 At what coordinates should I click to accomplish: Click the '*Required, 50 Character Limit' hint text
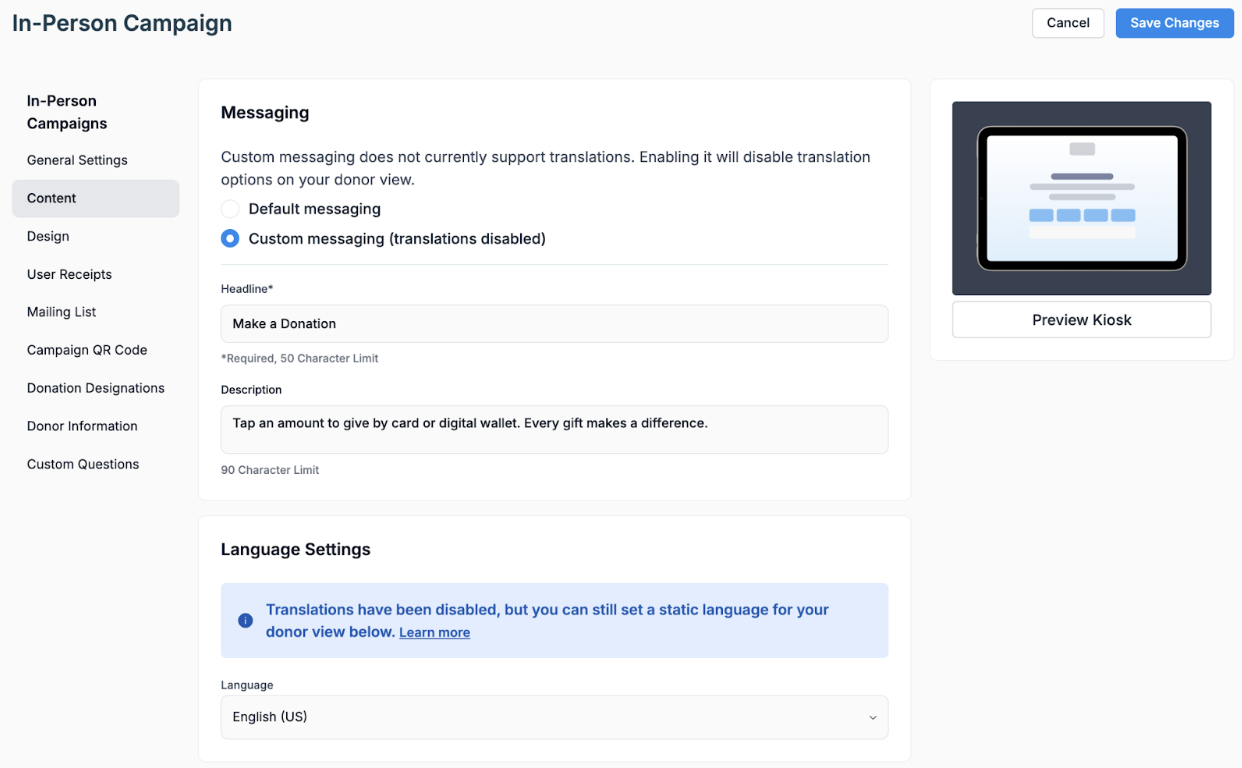(x=299, y=358)
